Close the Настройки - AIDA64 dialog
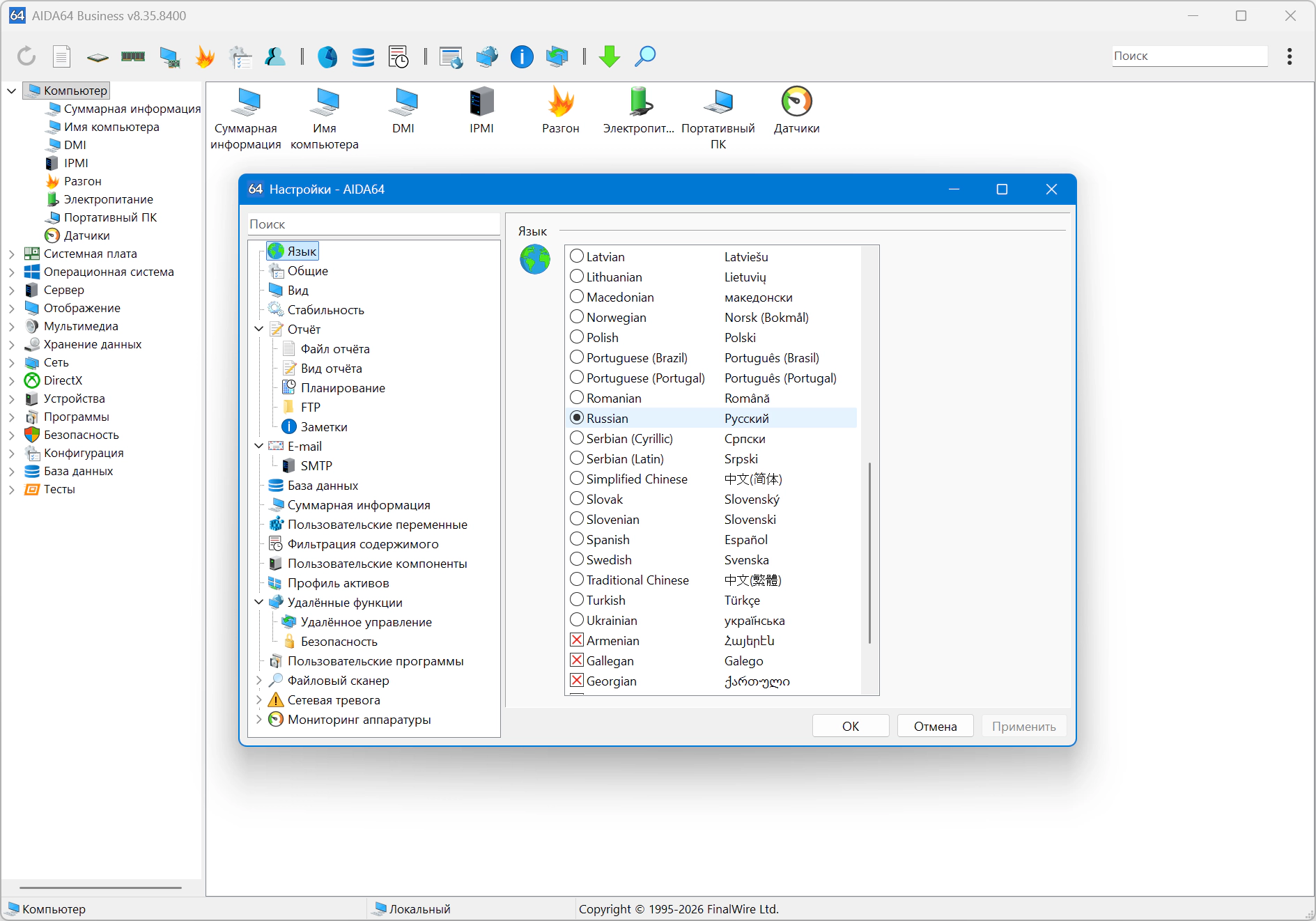Screen dimensions: 1316x921 [1051, 189]
